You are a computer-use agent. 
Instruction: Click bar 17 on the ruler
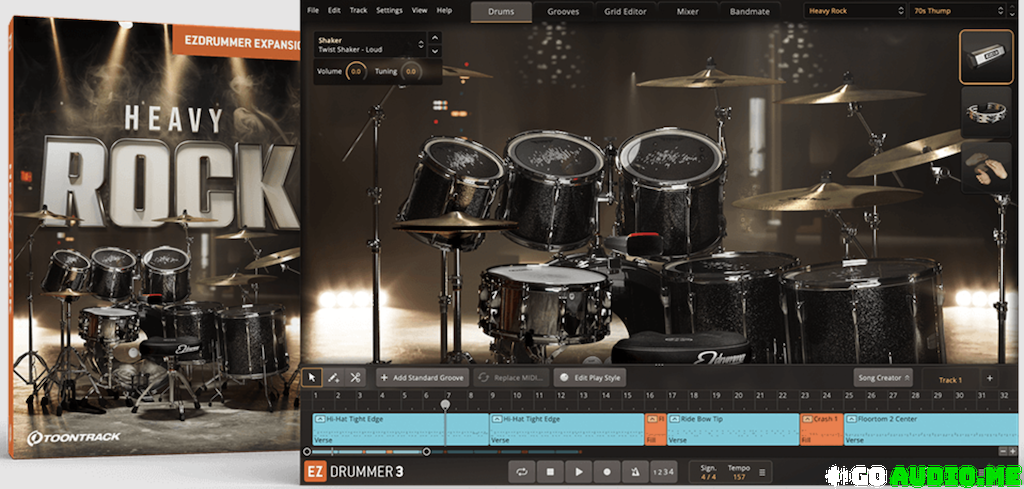click(671, 396)
